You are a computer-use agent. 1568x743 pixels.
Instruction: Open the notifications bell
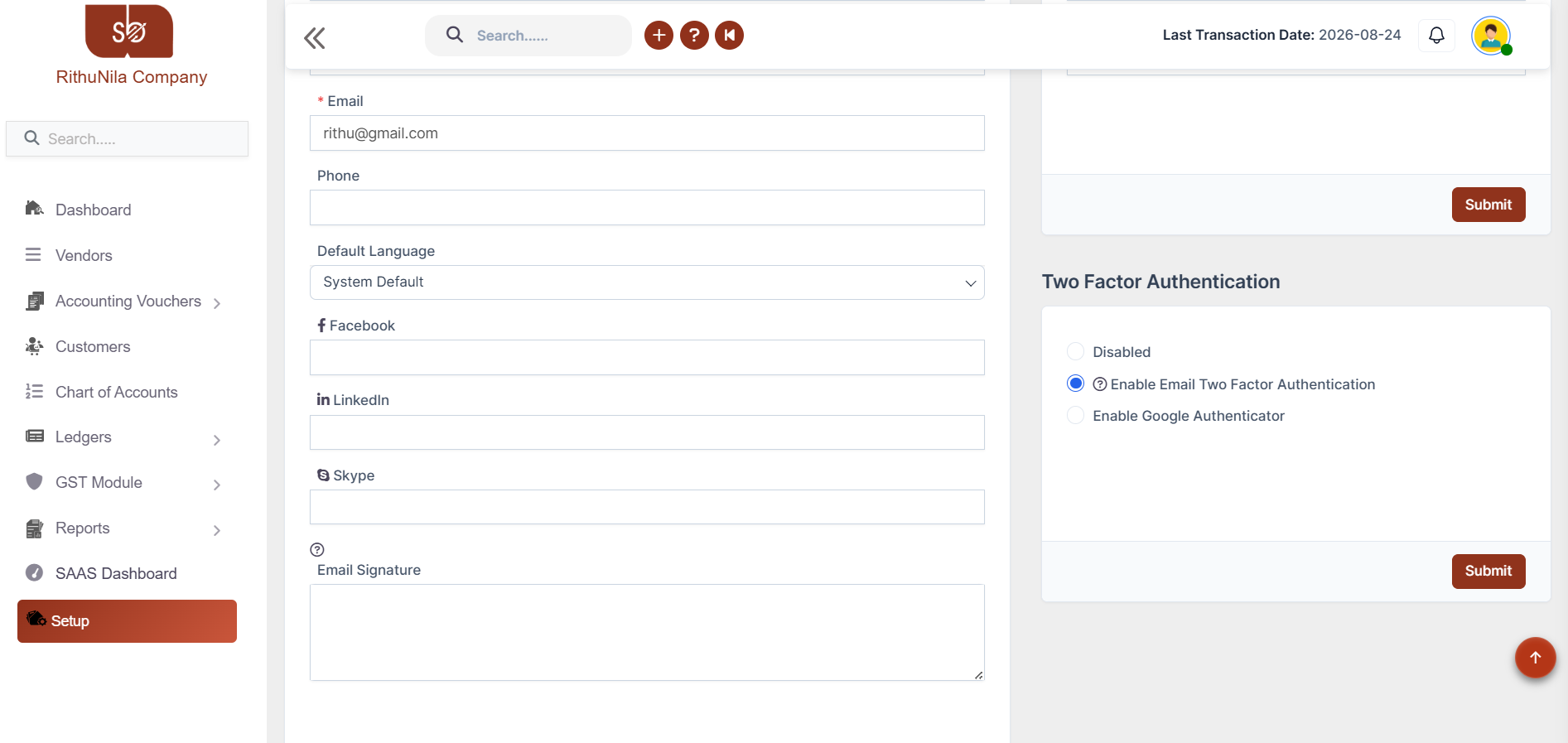pos(1437,35)
